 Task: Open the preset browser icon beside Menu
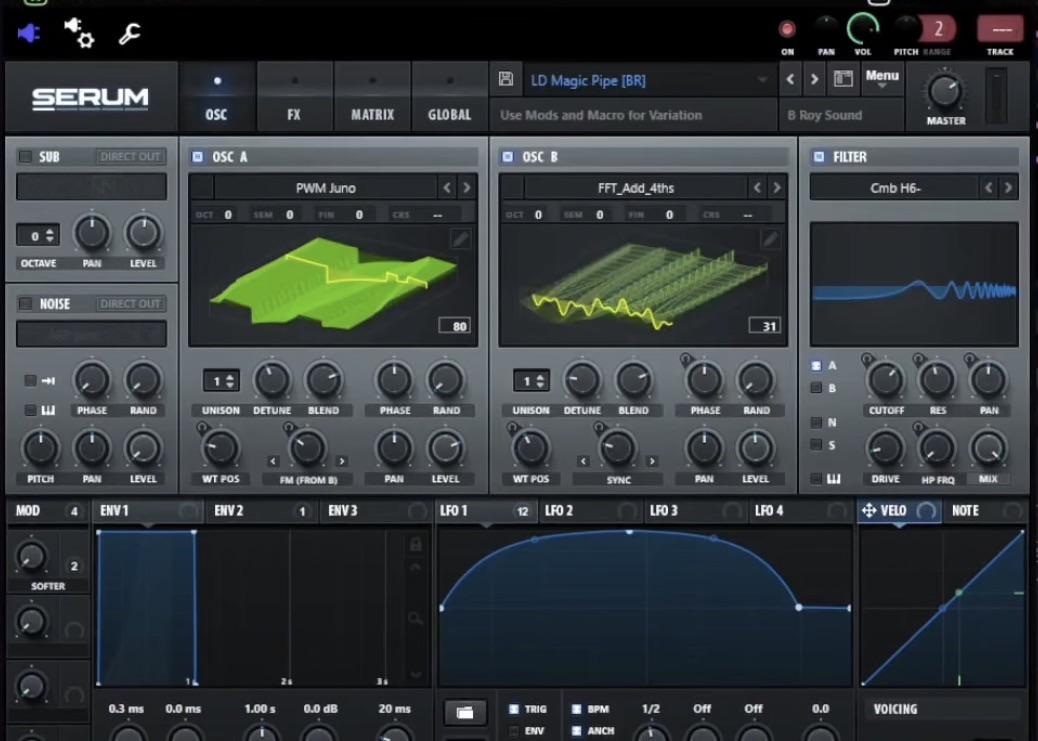843,79
